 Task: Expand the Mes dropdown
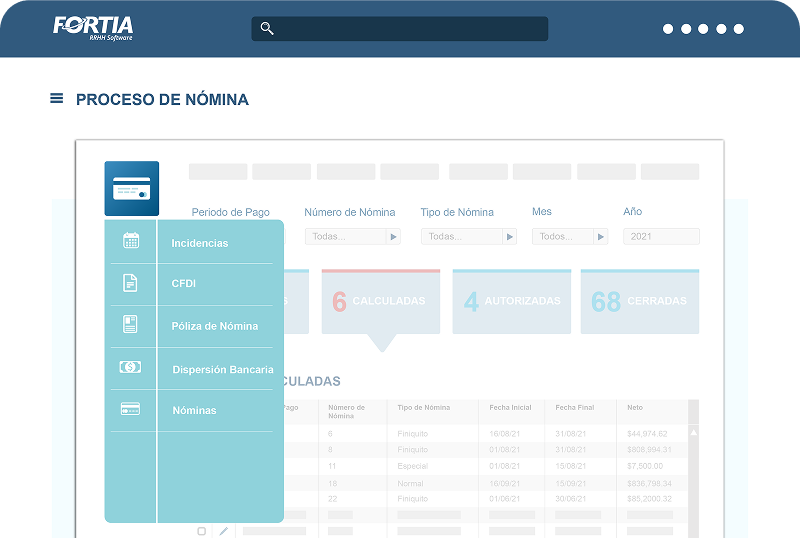600,237
